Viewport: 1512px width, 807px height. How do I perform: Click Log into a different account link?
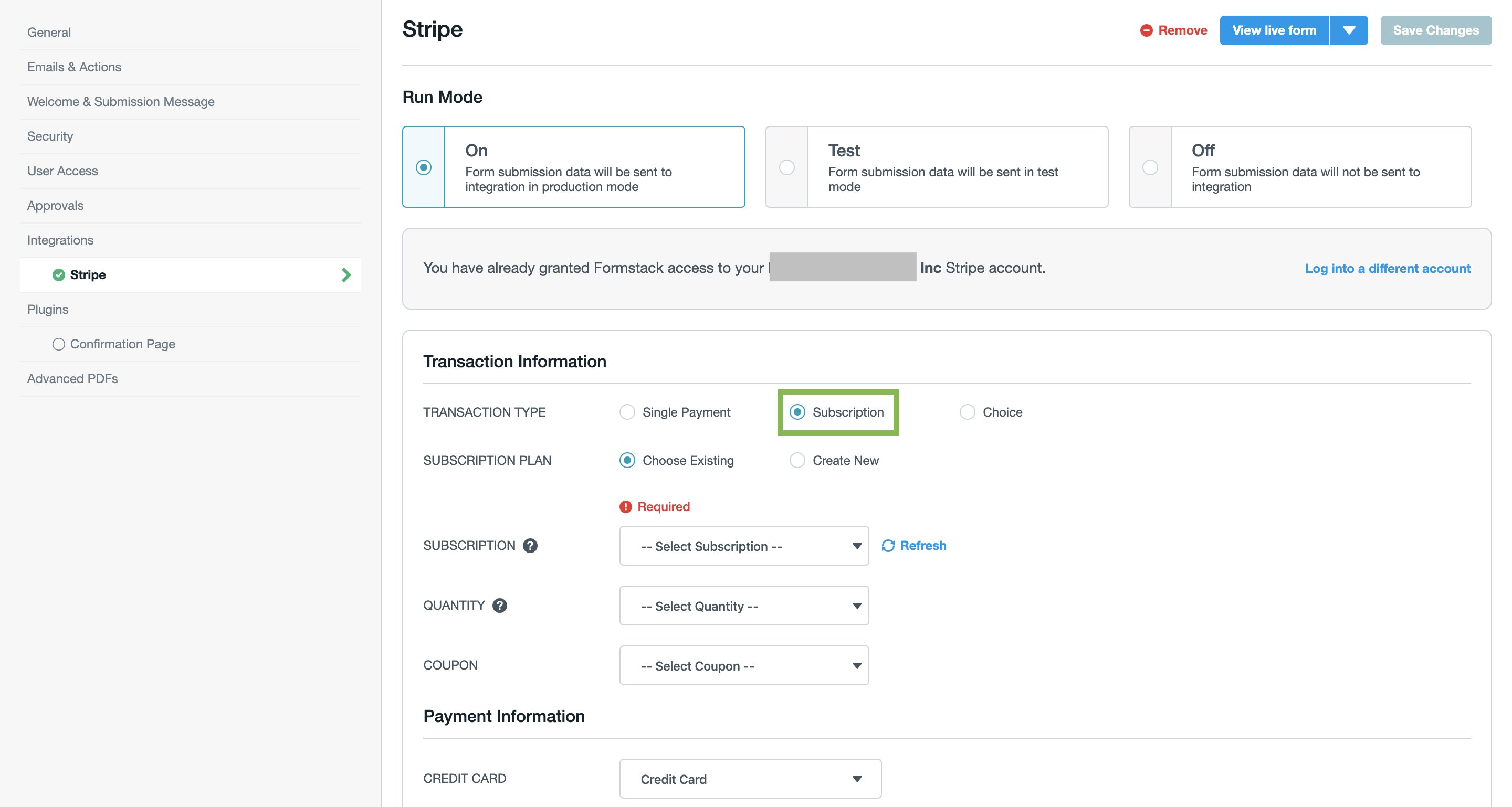[1388, 268]
